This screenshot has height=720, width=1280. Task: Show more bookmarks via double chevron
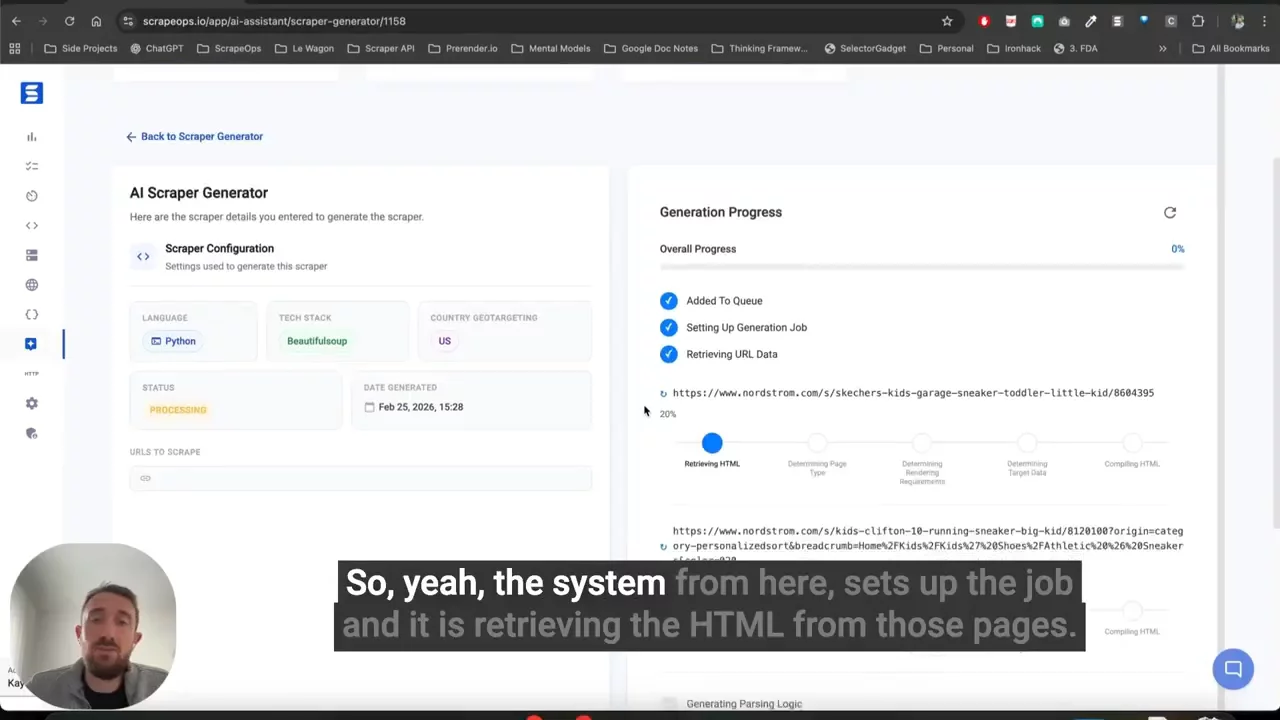1162,48
